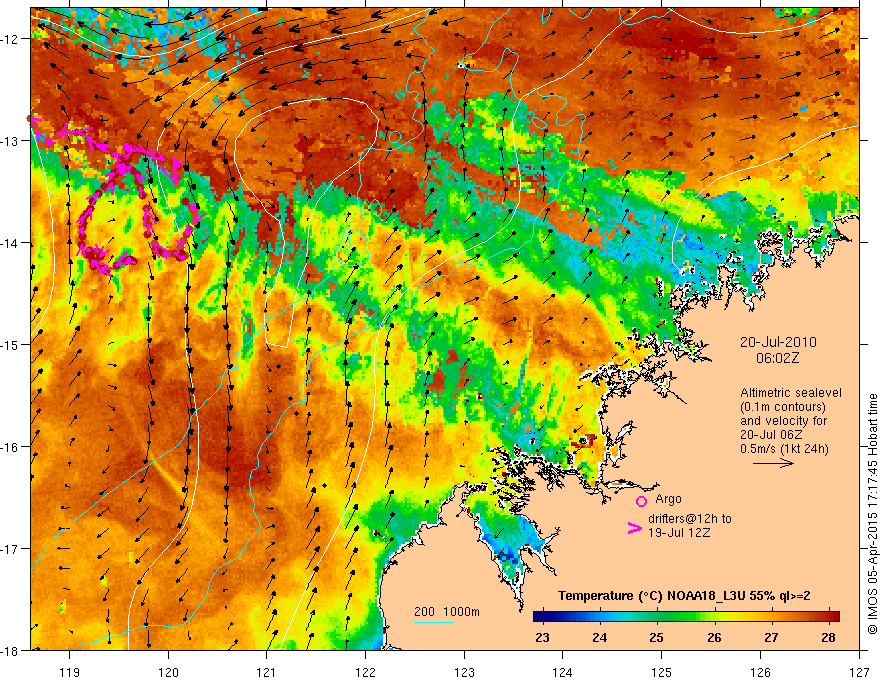Click the 'Argo' legend label
The width and height of the screenshot is (880, 680).
click(668, 499)
